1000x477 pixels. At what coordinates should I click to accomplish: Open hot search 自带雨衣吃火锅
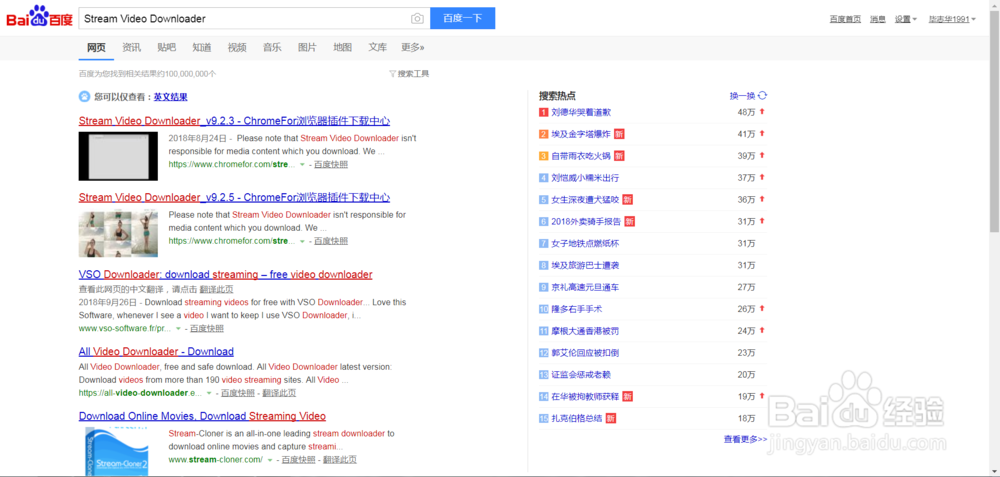tap(581, 156)
